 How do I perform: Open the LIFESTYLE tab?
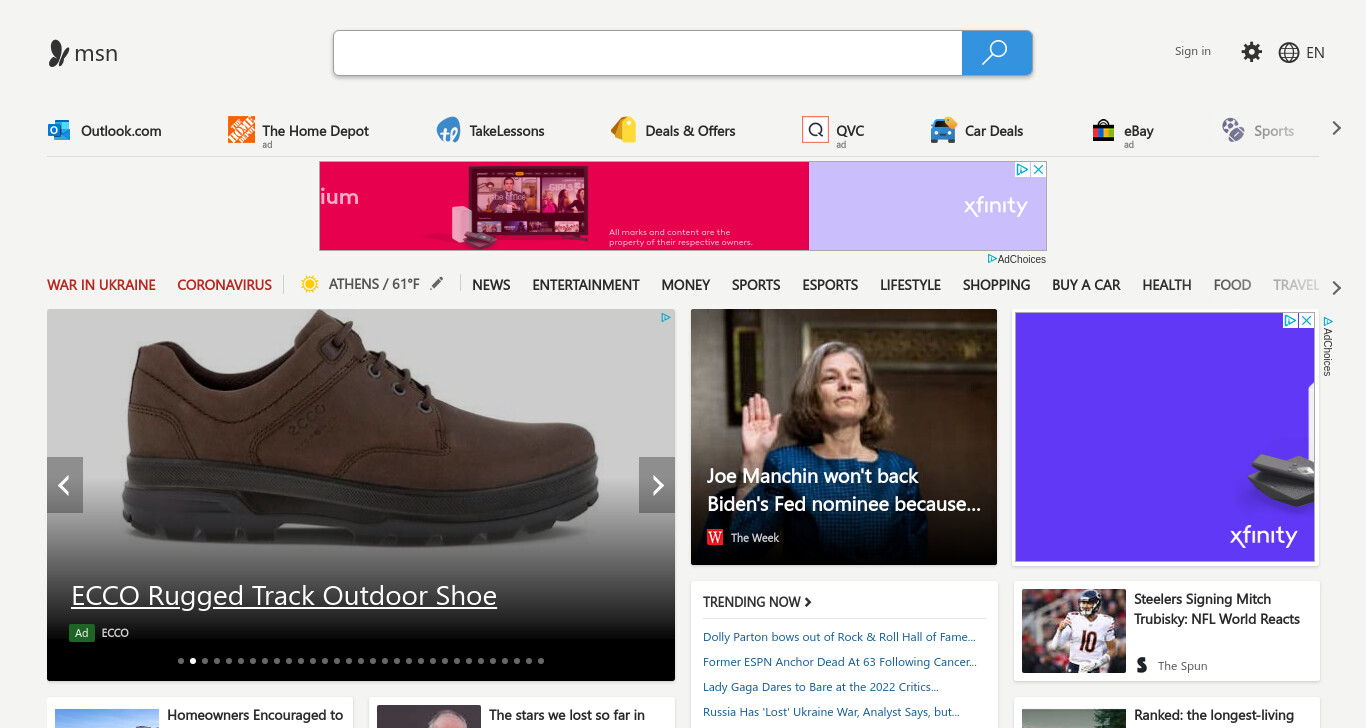(910, 285)
